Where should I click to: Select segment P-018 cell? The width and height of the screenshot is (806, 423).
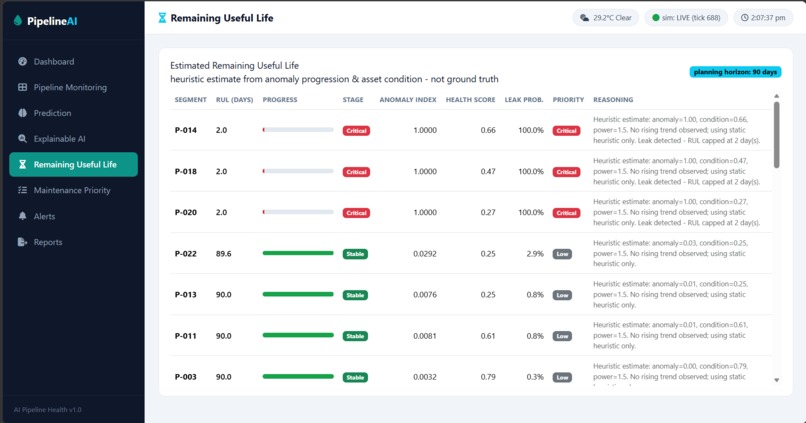click(186, 171)
